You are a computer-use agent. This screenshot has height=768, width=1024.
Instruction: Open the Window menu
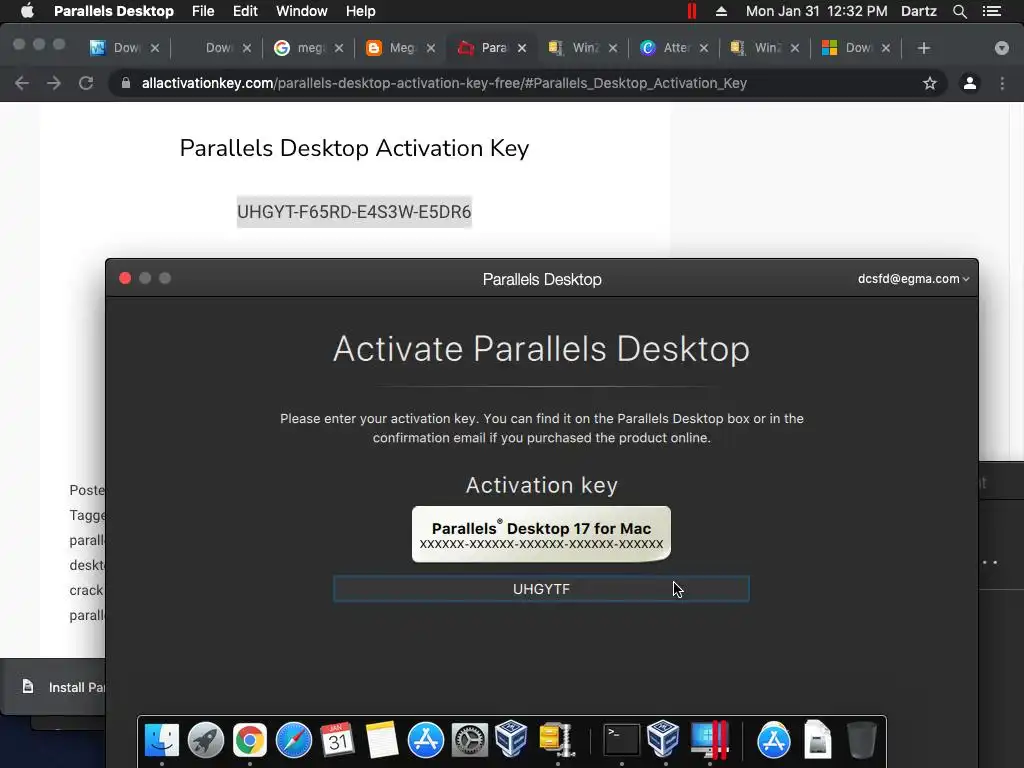click(x=302, y=11)
